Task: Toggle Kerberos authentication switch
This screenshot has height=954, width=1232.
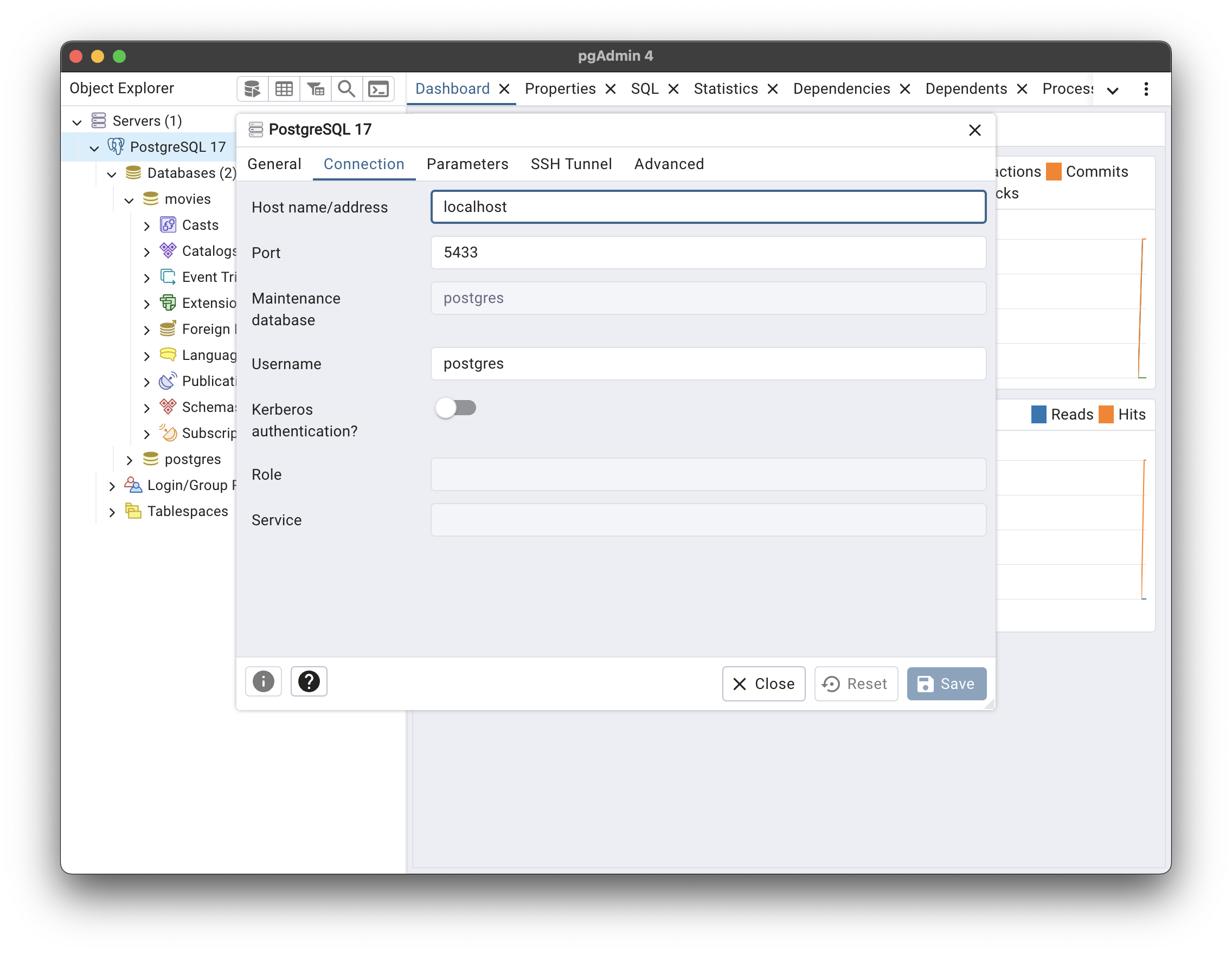Action: coord(455,408)
